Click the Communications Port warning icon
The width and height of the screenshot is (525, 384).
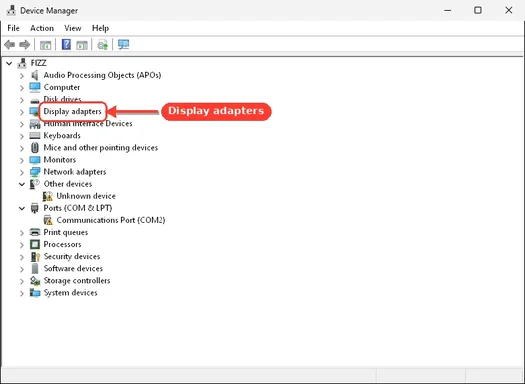click(x=48, y=220)
